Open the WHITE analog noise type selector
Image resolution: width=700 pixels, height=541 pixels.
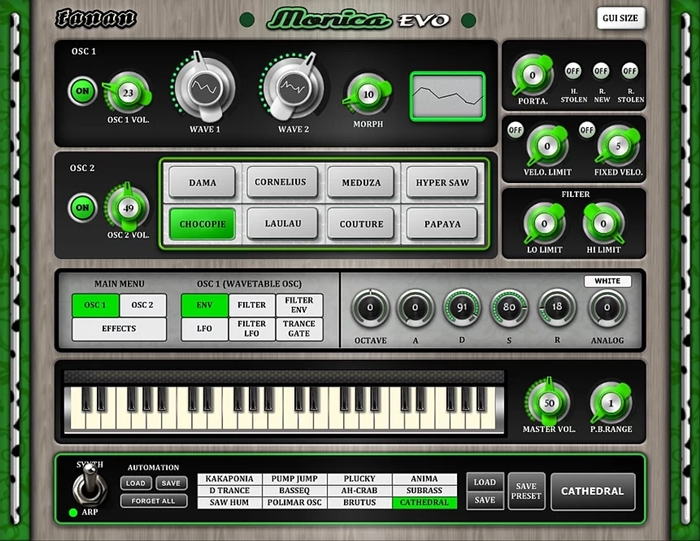click(607, 281)
